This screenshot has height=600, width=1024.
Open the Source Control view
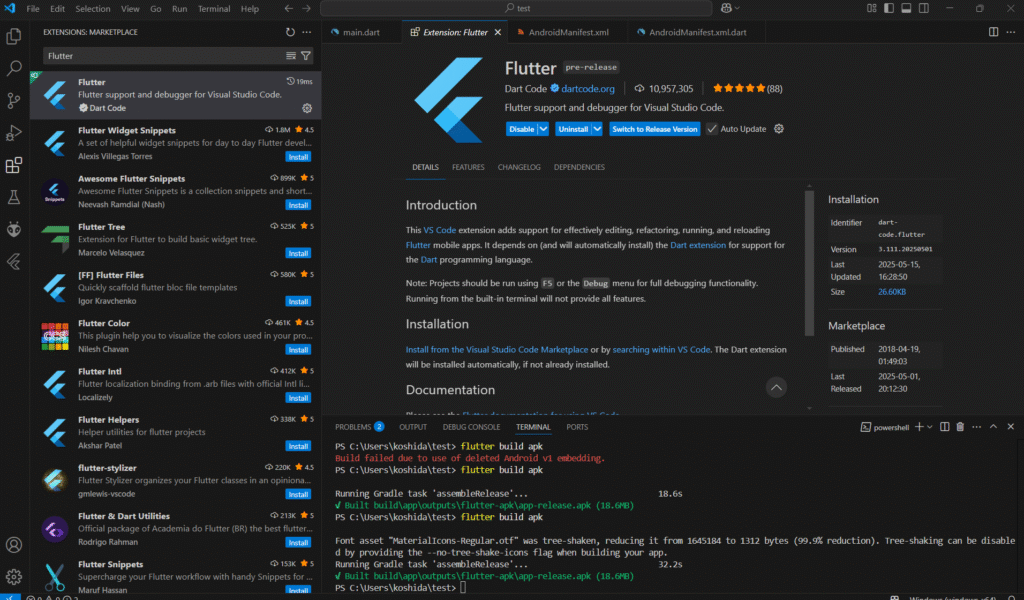pyautogui.click(x=14, y=101)
